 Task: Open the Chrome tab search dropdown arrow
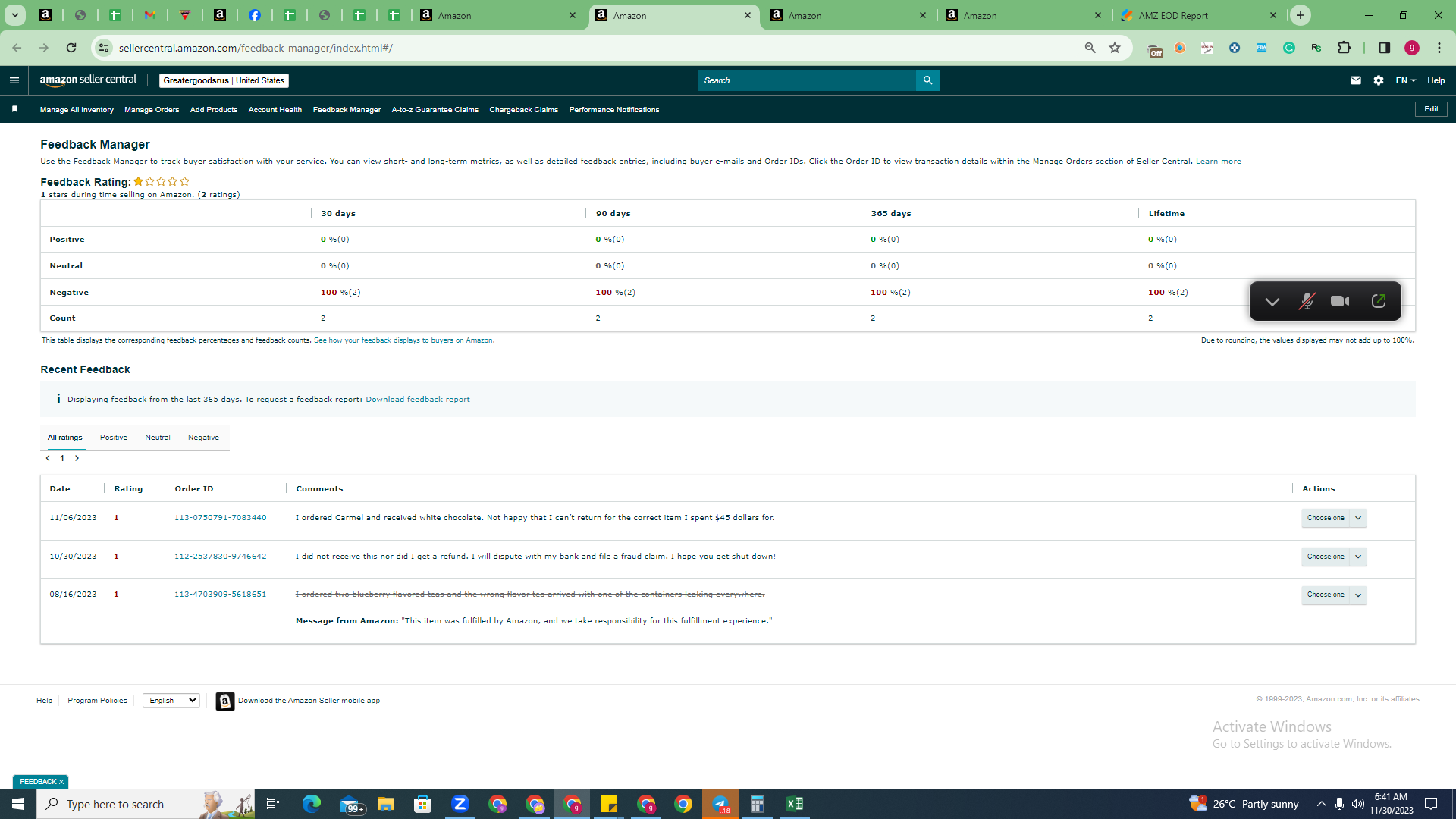pyautogui.click(x=14, y=15)
